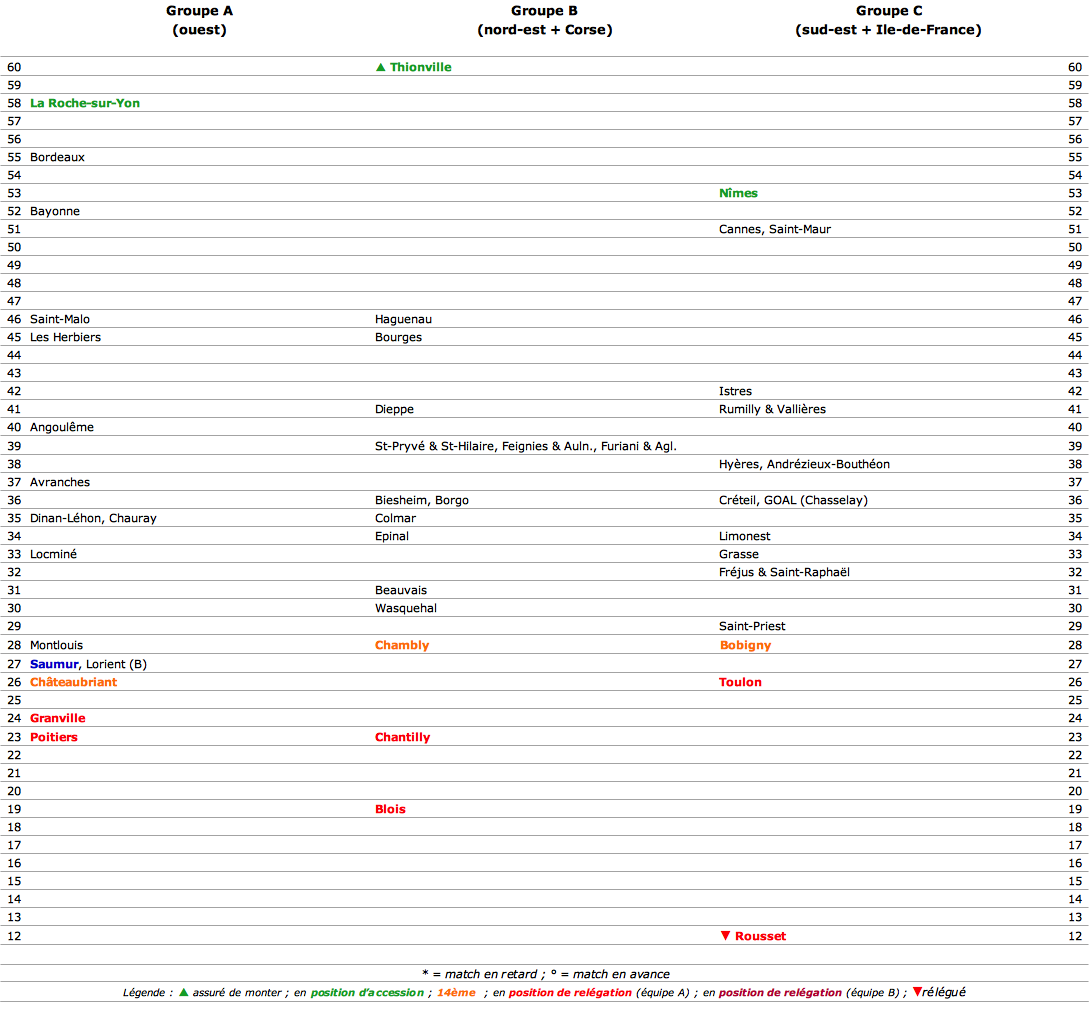The height and width of the screenshot is (1023, 1091).
Task: Click green 'position d'accession' legend text
Action: pos(367,993)
